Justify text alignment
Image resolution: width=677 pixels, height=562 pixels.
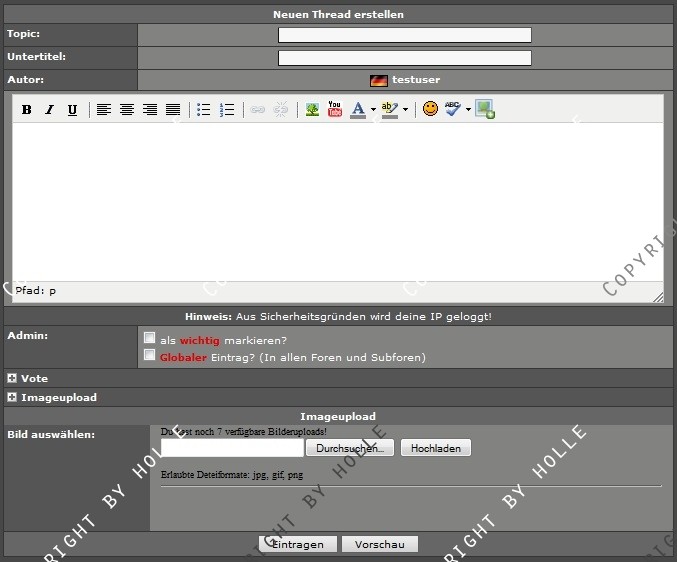[173, 110]
